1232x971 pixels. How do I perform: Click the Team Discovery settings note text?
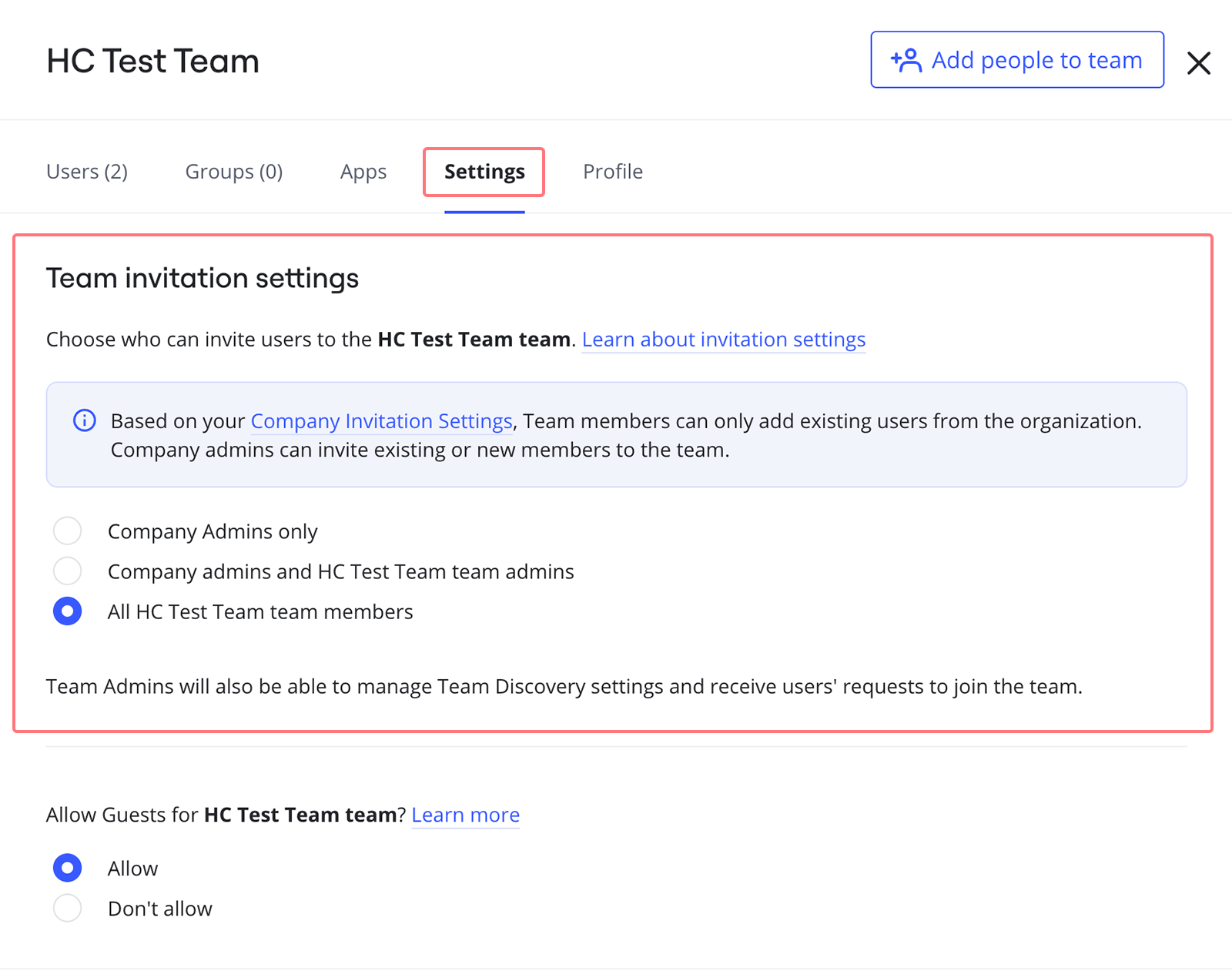564,686
